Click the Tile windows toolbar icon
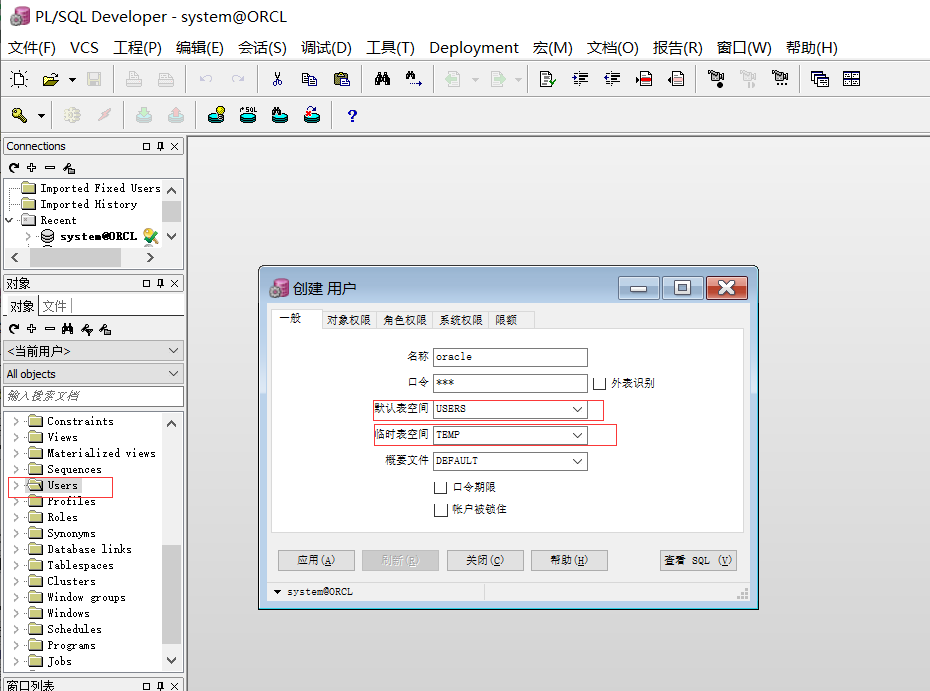This screenshot has height=691, width=930. (852, 79)
